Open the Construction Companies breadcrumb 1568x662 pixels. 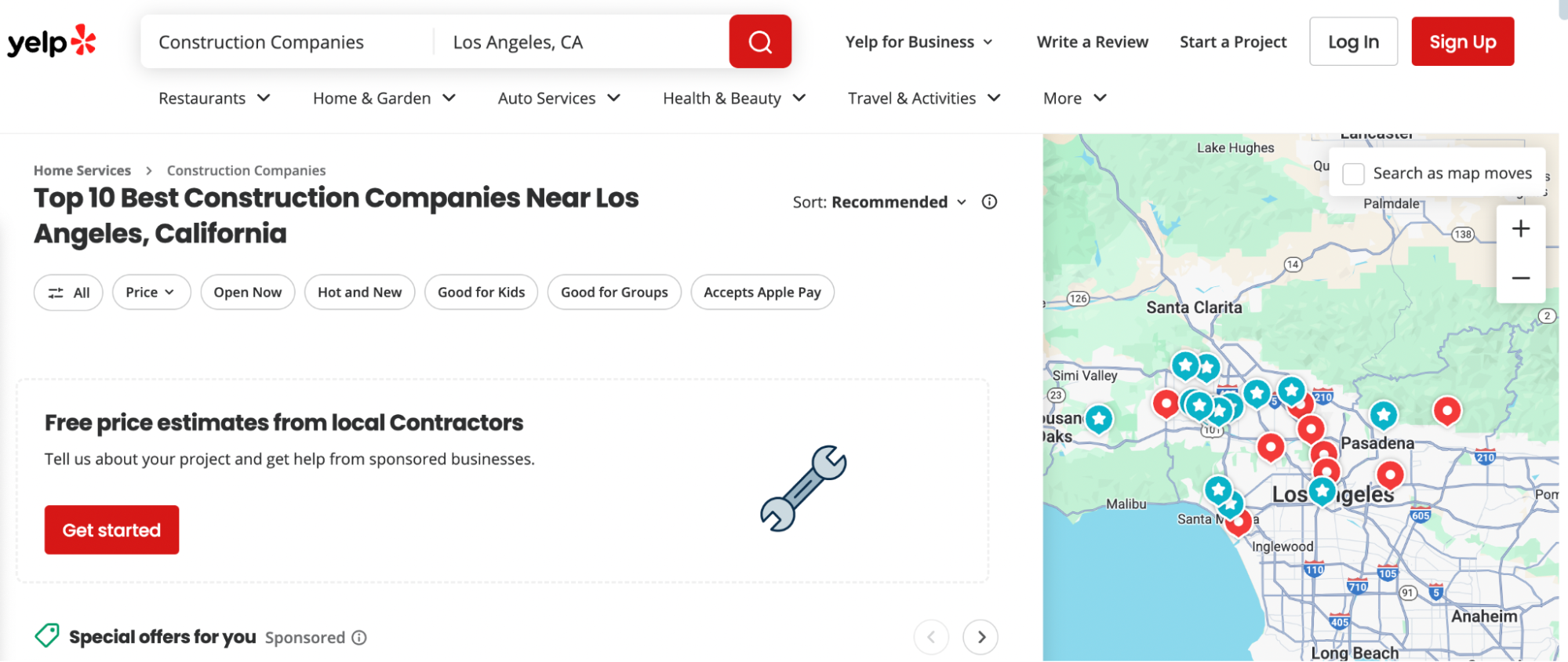click(x=246, y=170)
